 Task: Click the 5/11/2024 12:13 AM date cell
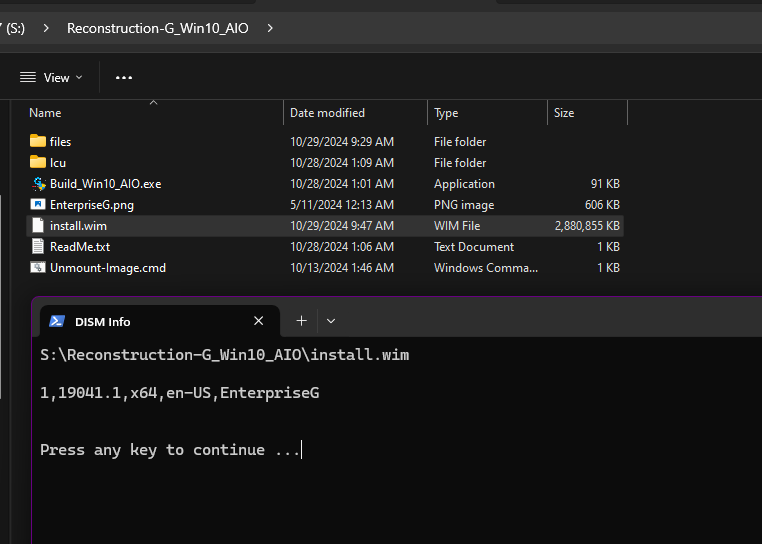tap(342, 205)
